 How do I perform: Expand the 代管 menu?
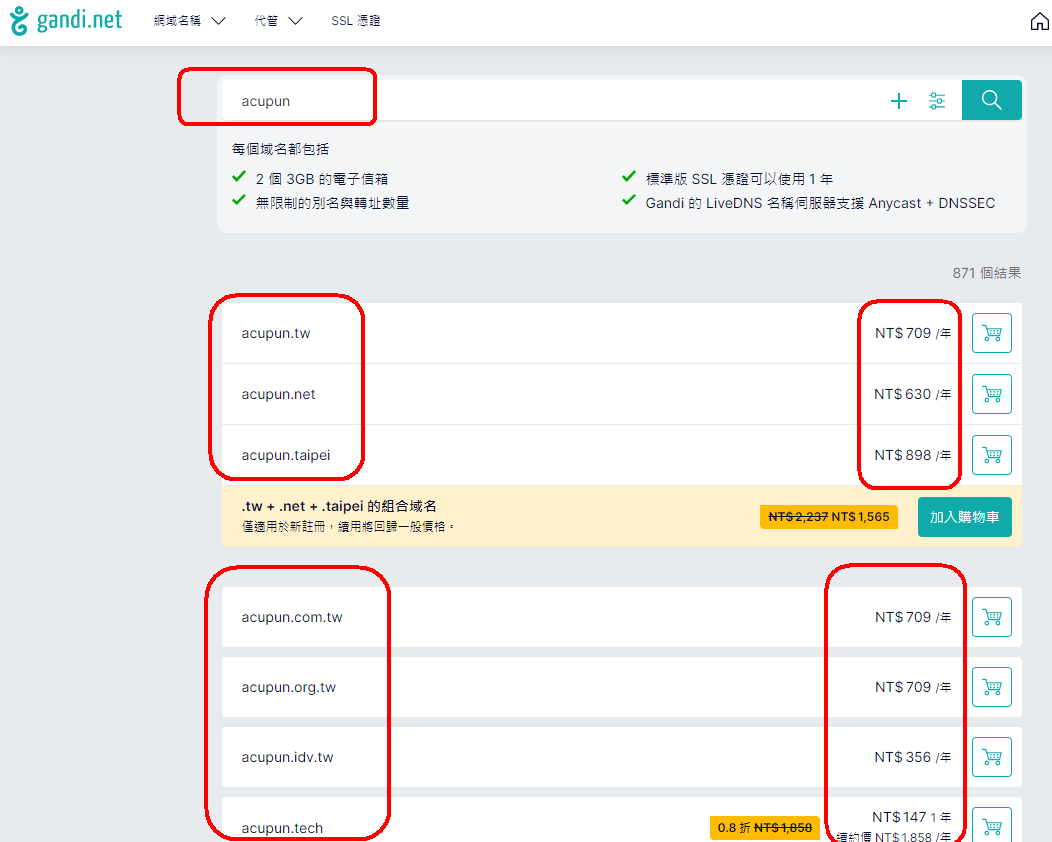coord(278,21)
